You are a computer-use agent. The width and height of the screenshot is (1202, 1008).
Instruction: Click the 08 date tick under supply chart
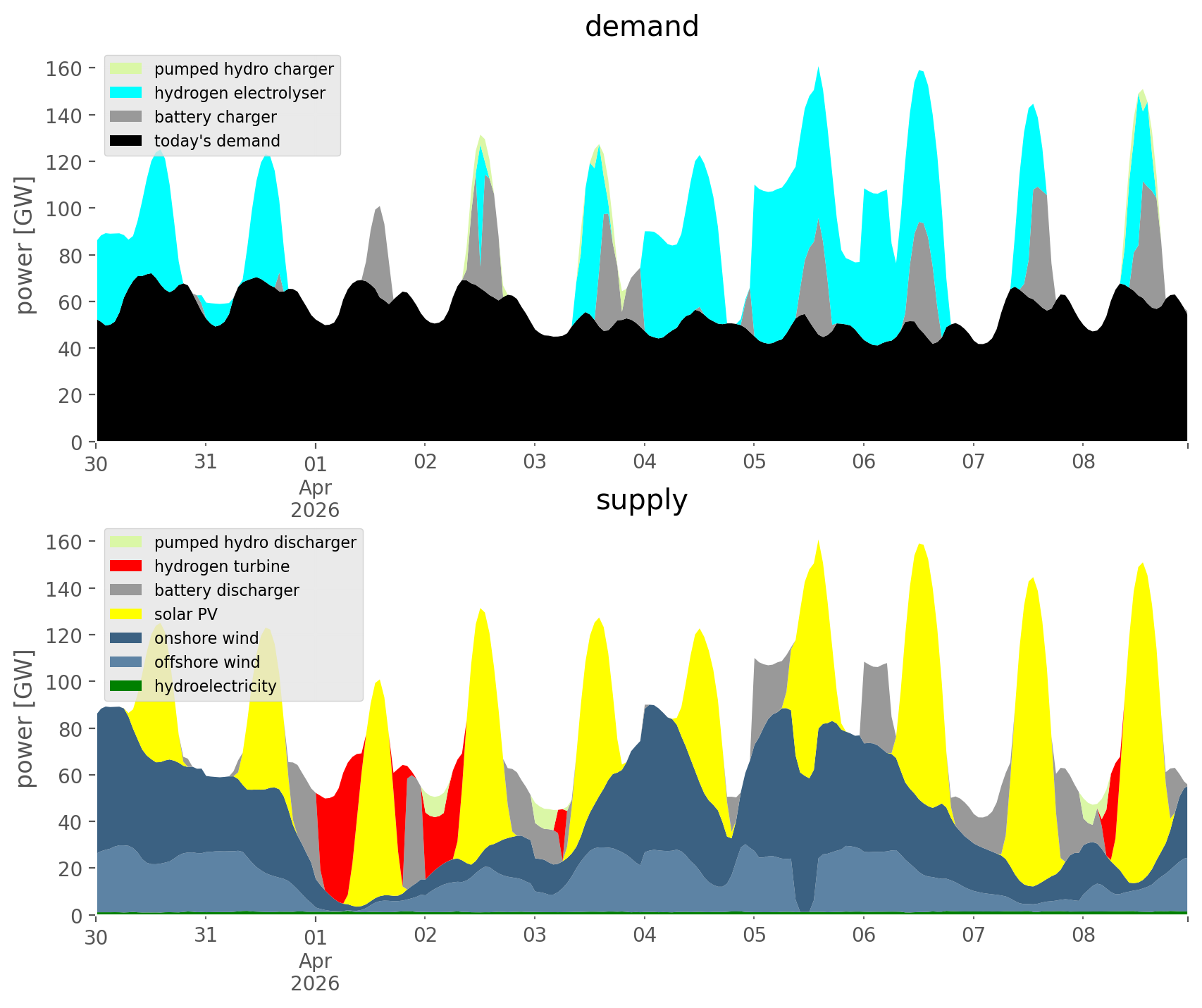coord(1083,936)
